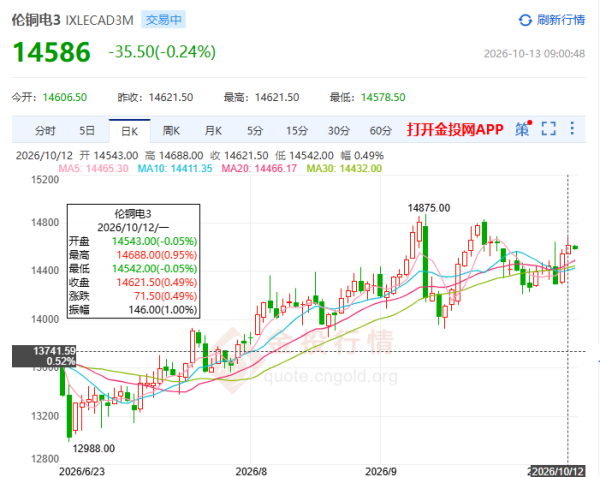Click the 伦铜电3 instrument title

click(x=36, y=20)
